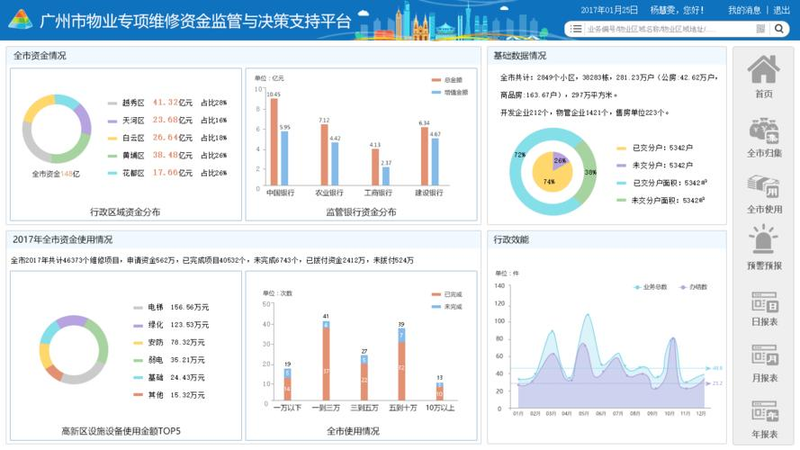The height and width of the screenshot is (450, 800).
Task: Click the 高新区设施设备使用金额TOP5 title
Action: [x=121, y=431]
